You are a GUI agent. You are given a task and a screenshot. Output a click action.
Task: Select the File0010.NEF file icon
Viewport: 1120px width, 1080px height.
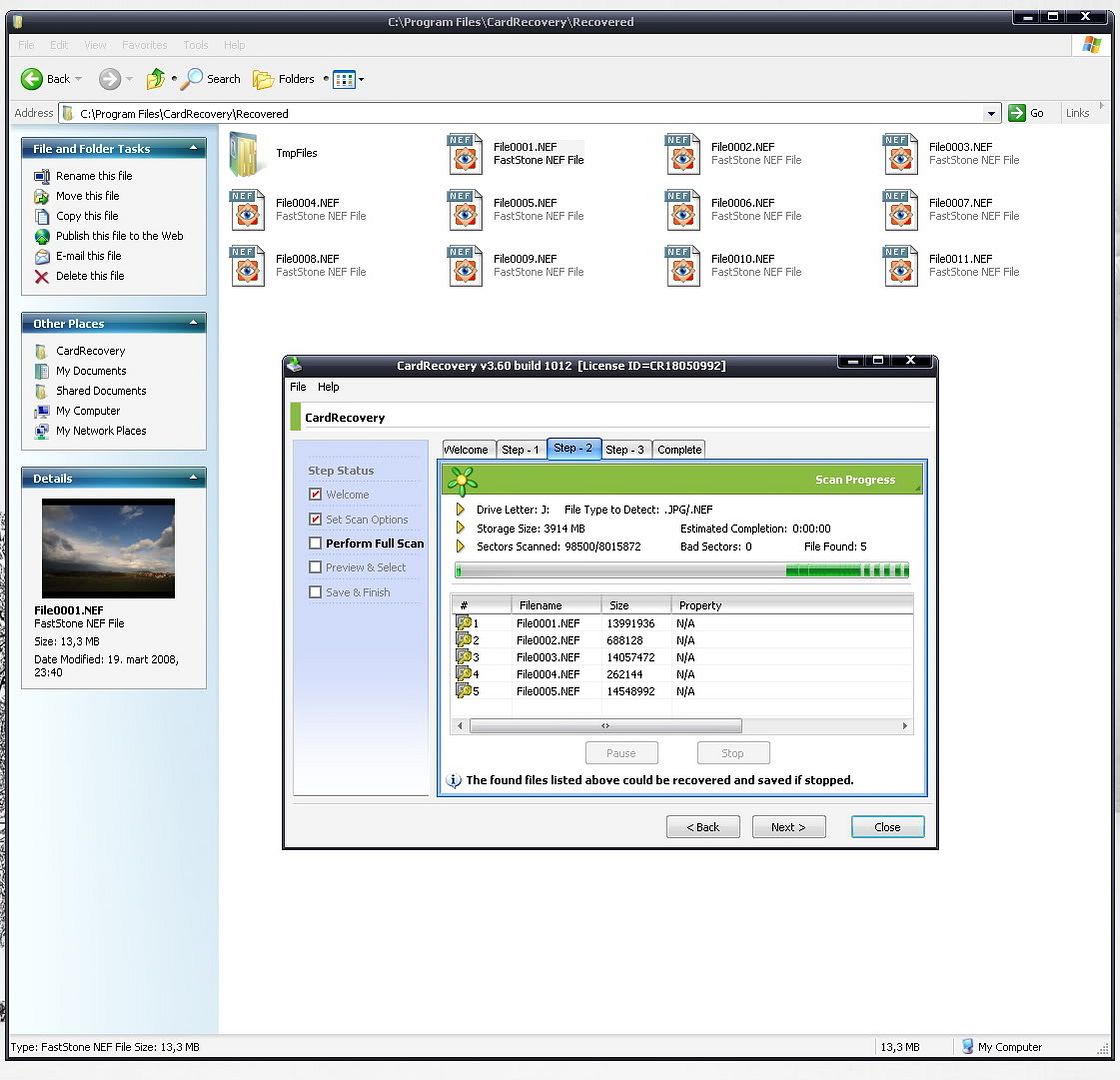(x=683, y=266)
